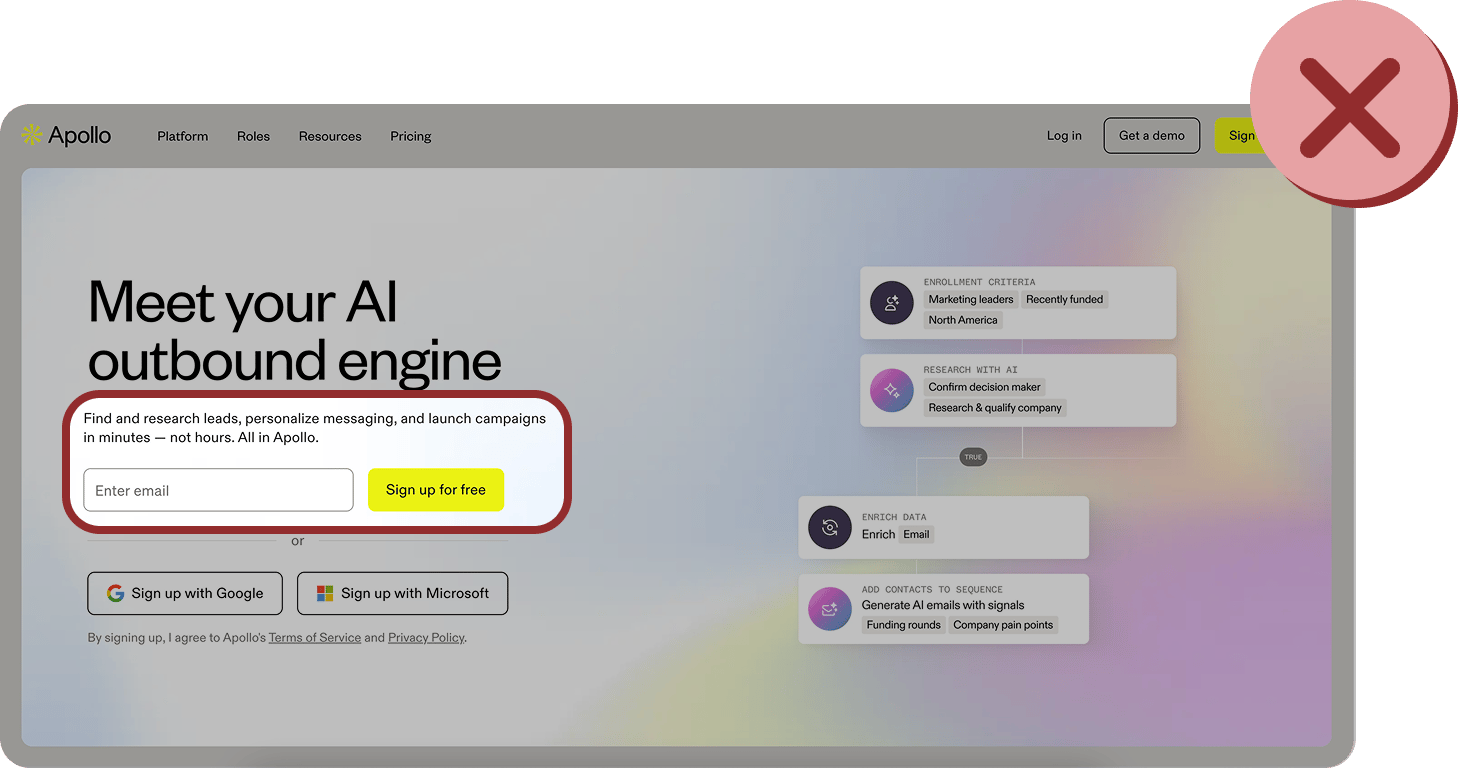This screenshot has width=1458, height=768.
Task: Select the Marketing leaders tag
Action: tap(971, 299)
